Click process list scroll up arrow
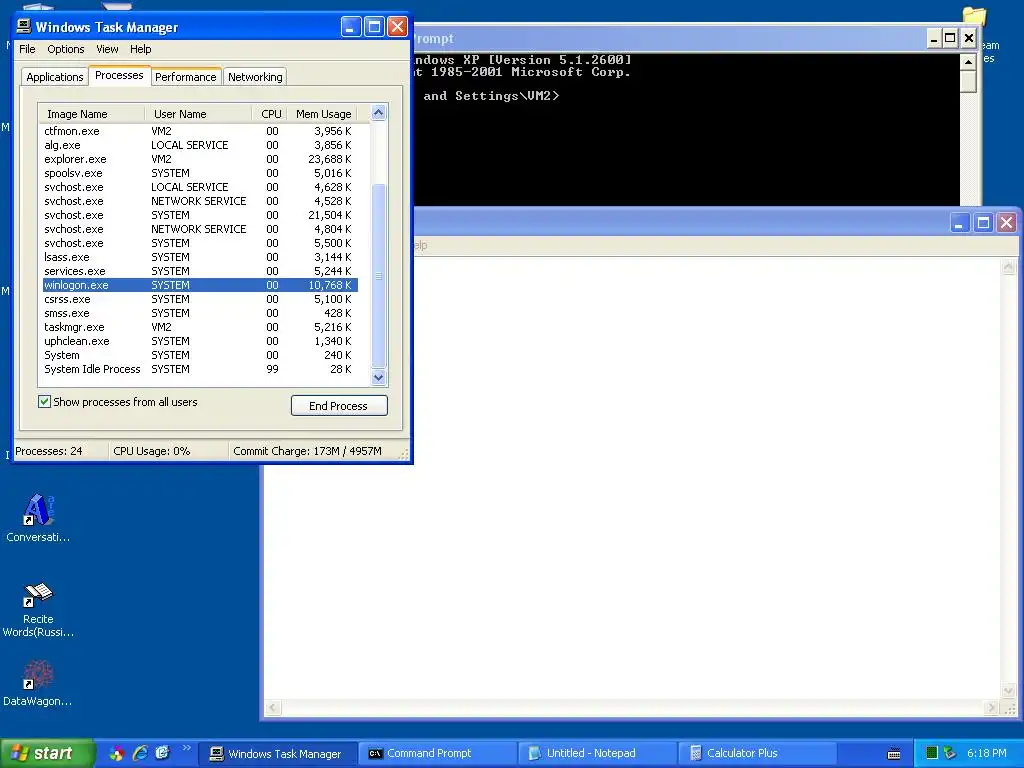1024x768 pixels. [379, 113]
